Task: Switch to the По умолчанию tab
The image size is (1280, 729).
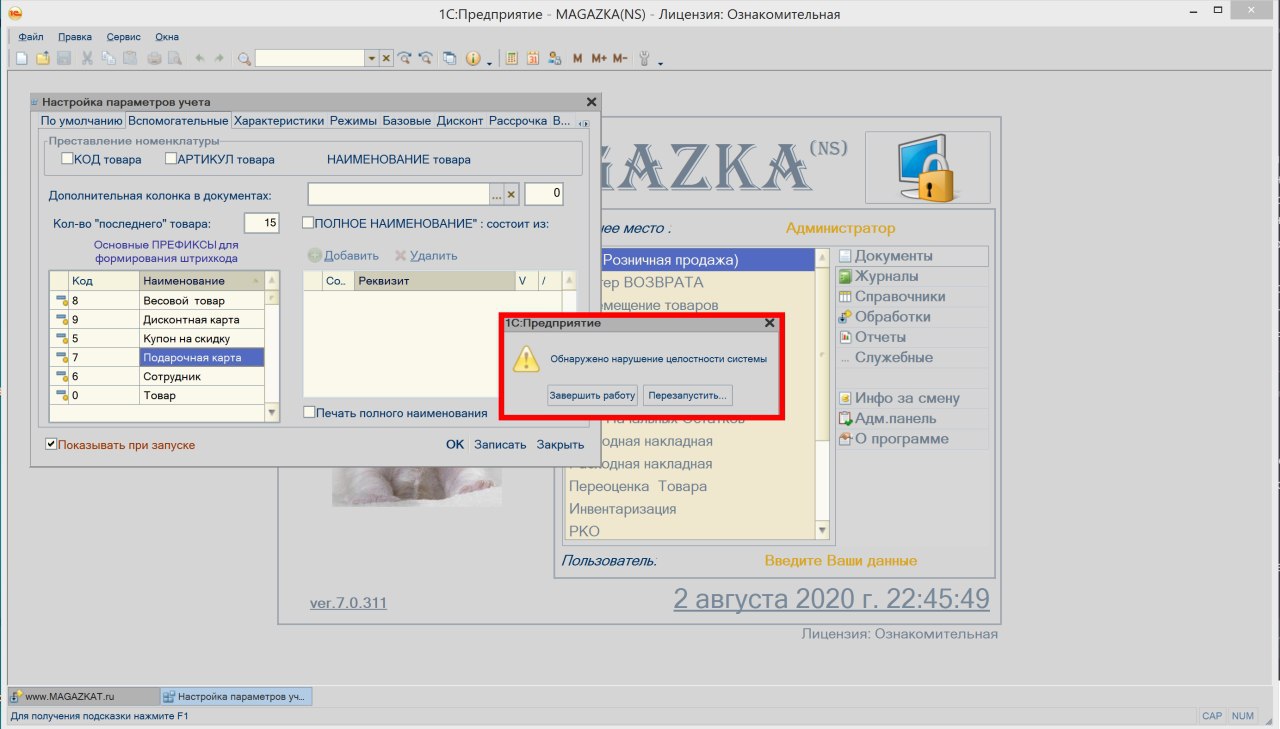Action: [x=82, y=121]
